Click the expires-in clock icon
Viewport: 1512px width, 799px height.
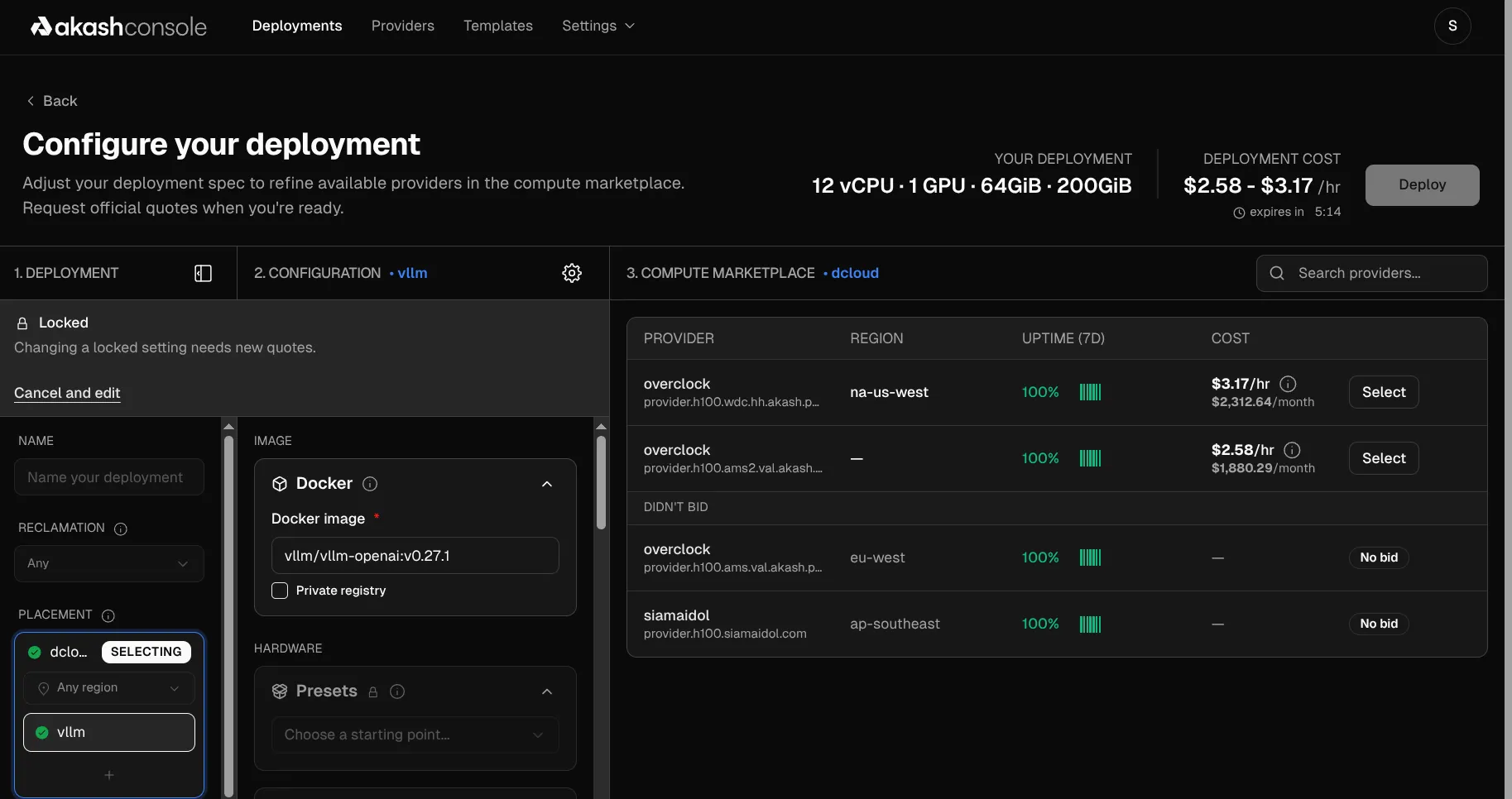[1239, 213]
